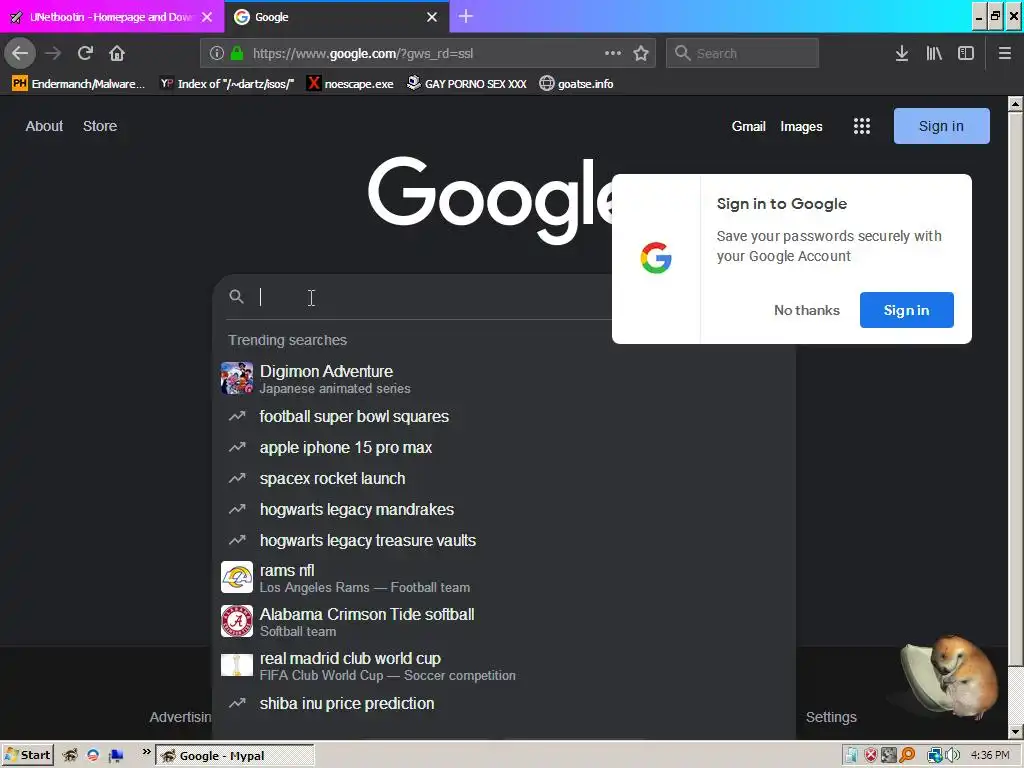Go back using the back arrow button
The width and height of the screenshot is (1024, 768).
coord(20,54)
